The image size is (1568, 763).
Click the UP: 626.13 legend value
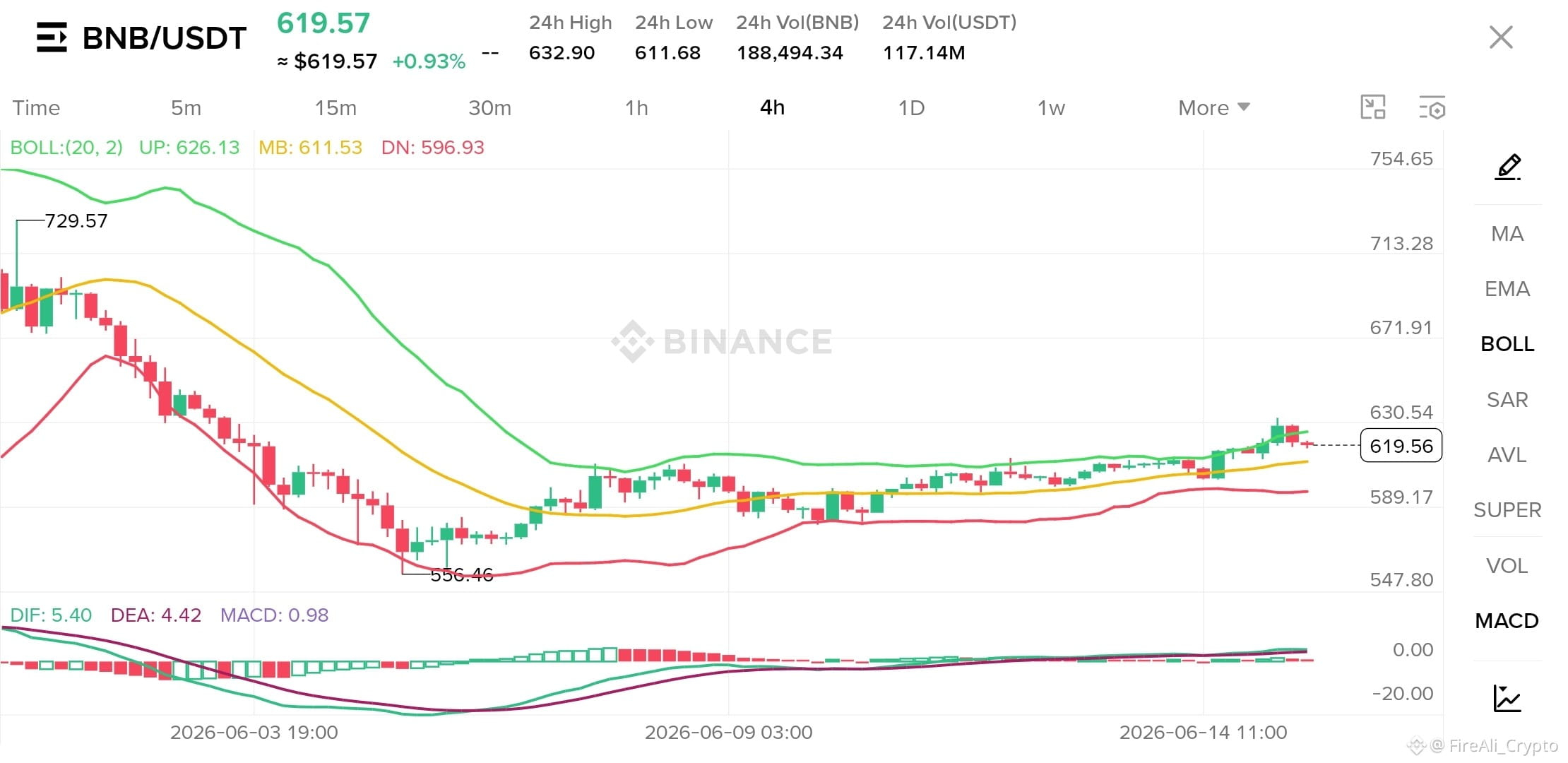(x=189, y=147)
